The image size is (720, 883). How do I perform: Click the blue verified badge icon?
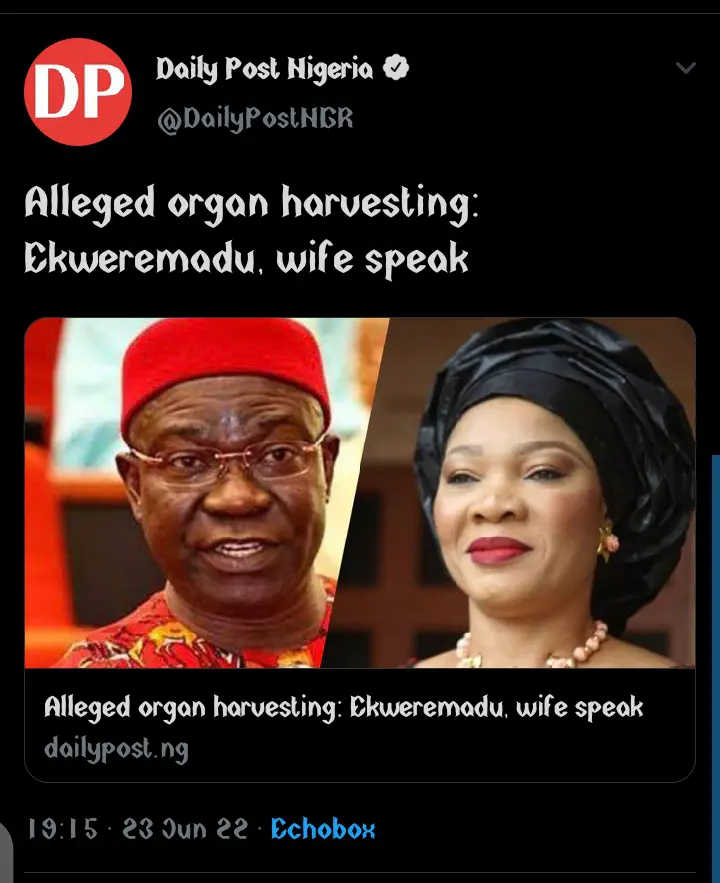tap(396, 68)
